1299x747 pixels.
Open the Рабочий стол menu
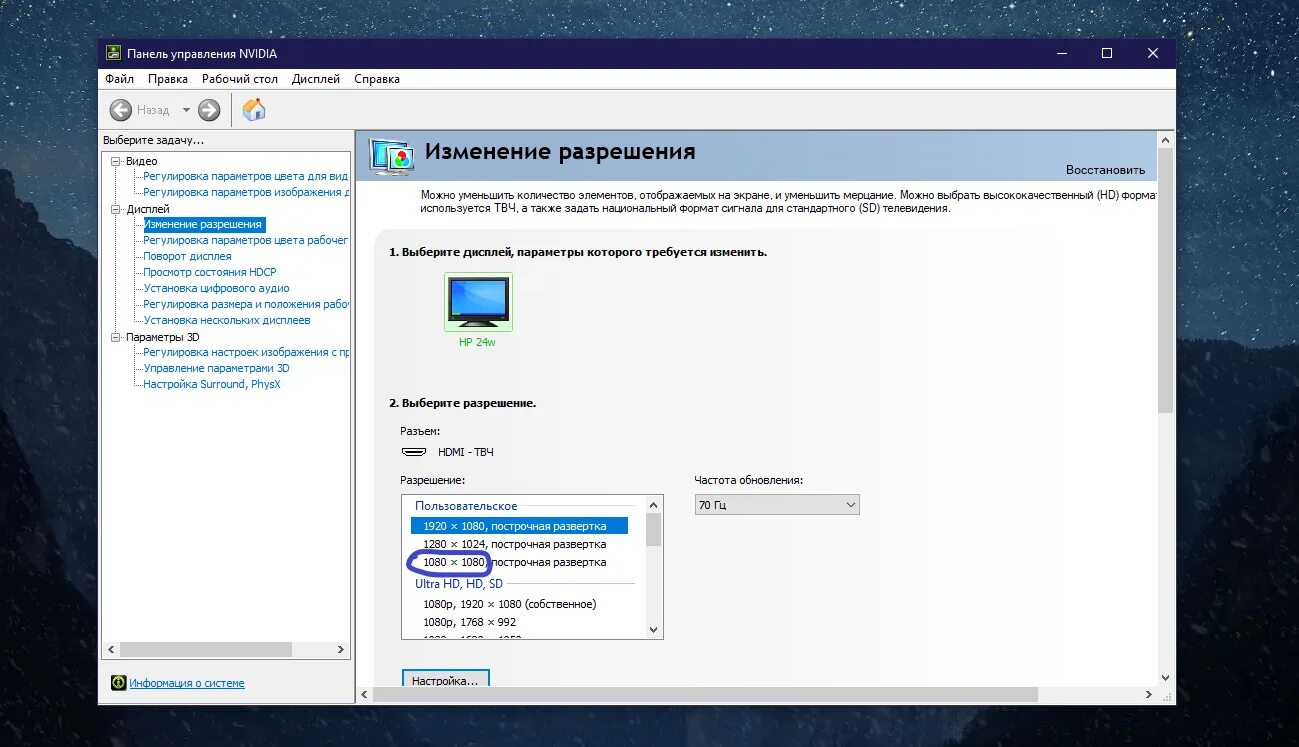240,79
